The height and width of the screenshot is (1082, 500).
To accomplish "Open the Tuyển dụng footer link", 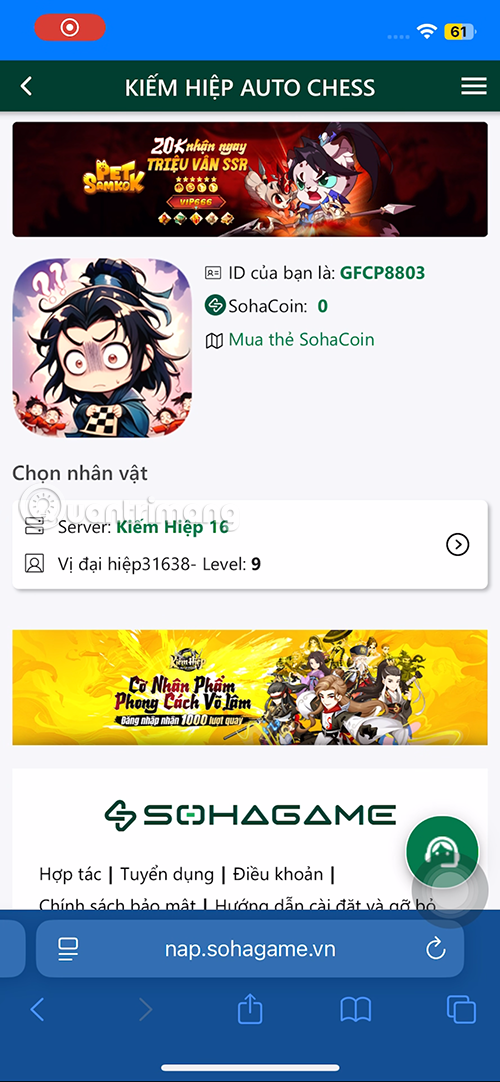I will 167,874.
